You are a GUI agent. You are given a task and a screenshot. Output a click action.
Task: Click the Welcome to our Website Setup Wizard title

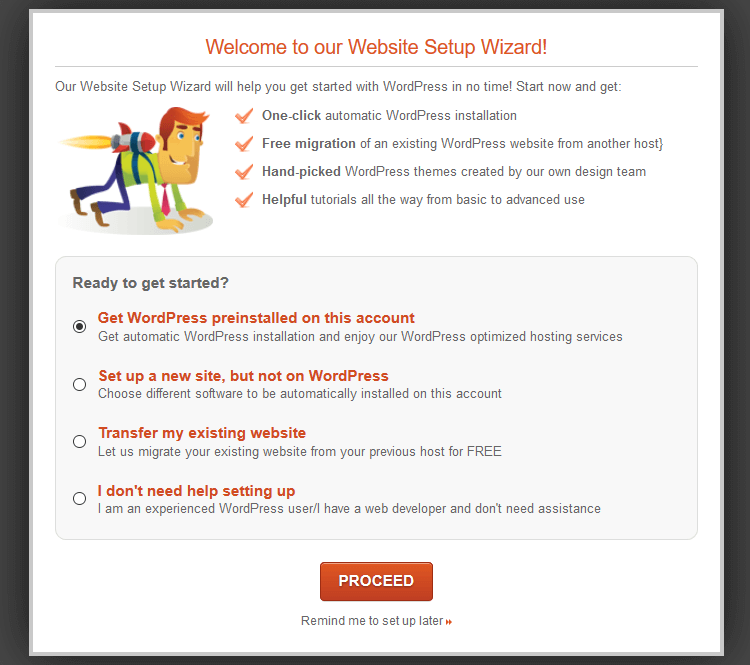pos(376,47)
